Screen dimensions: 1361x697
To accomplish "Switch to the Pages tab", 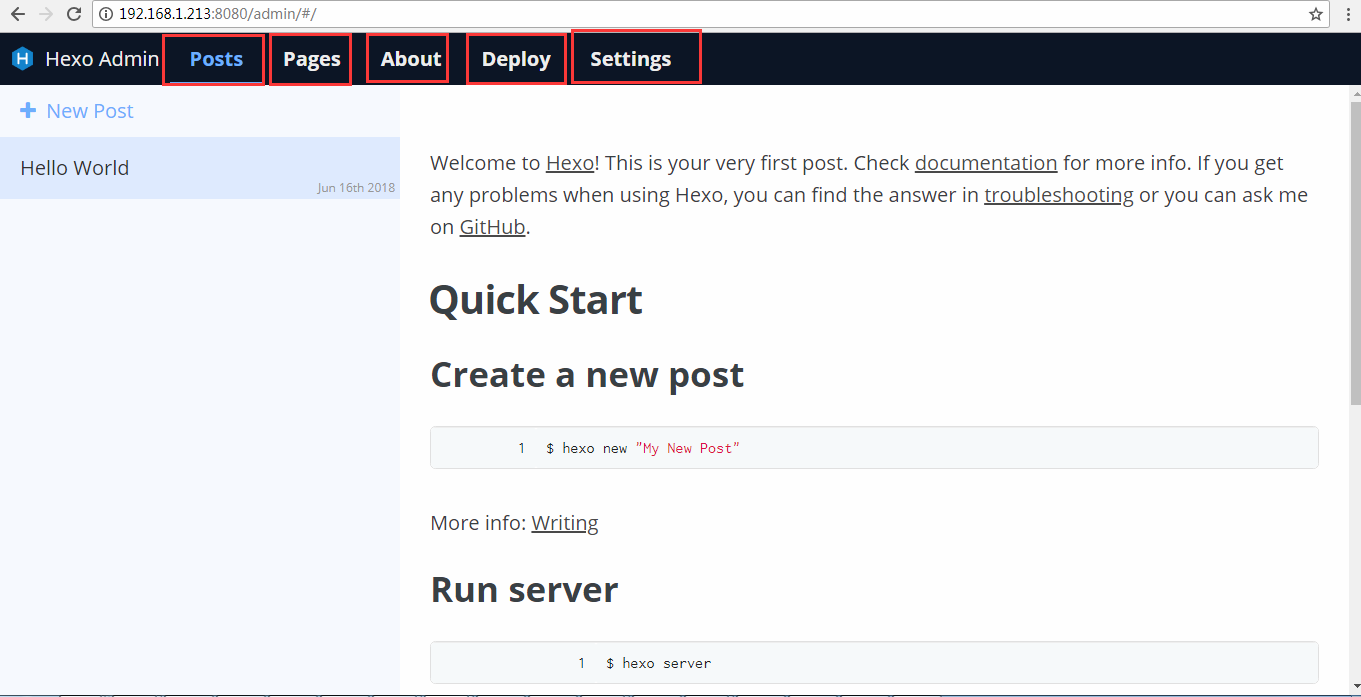I will pos(311,59).
